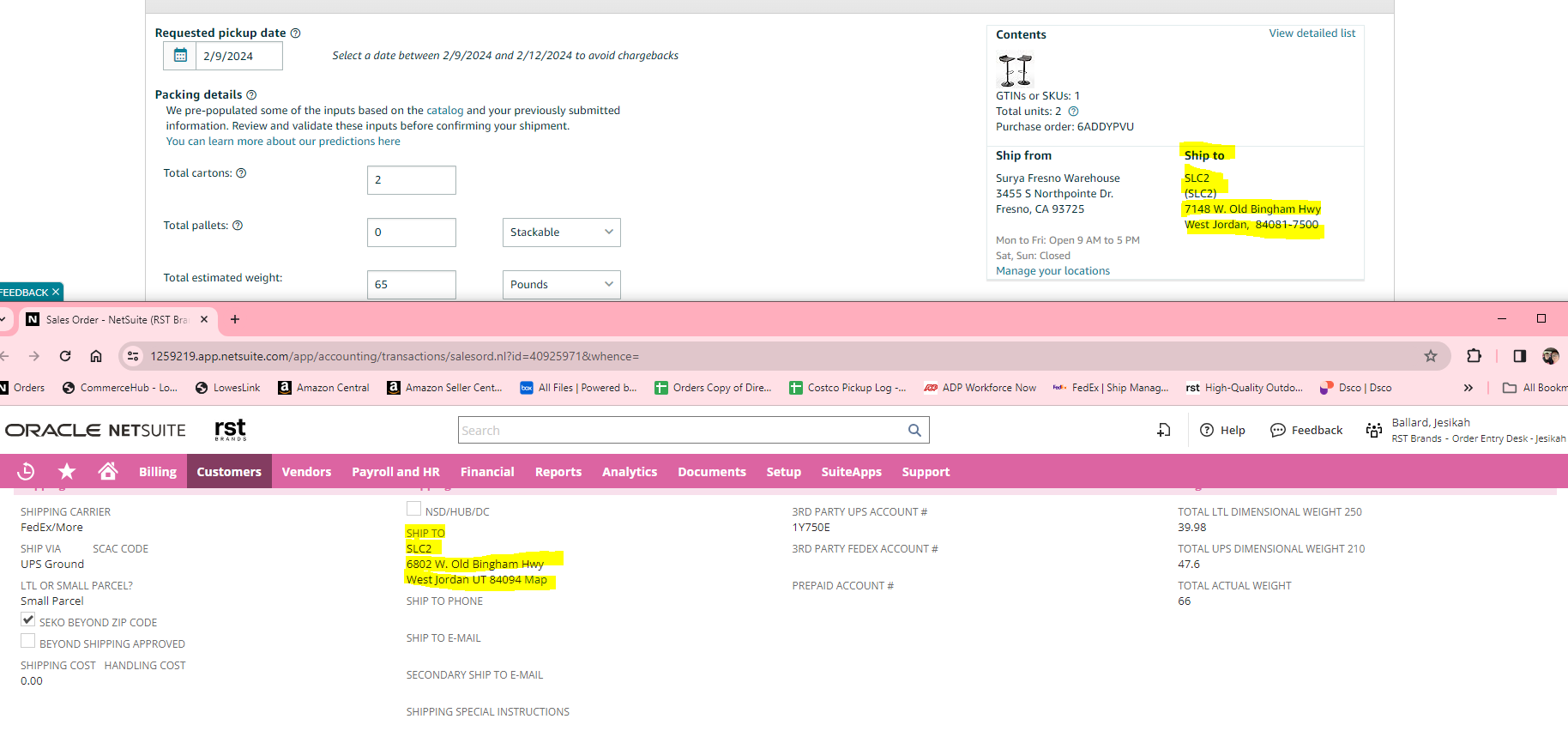The height and width of the screenshot is (737, 1568).
Task: Open NetSuite Help
Action: [x=1222, y=430]
